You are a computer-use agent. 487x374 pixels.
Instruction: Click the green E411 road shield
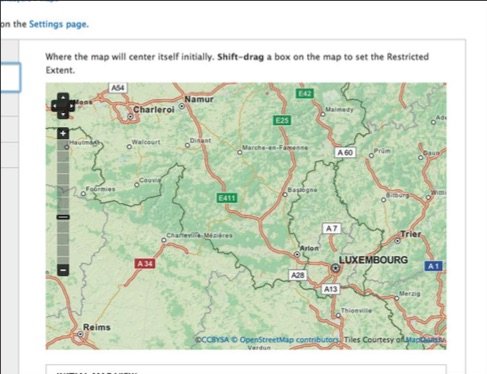click(x=227, y=198)
